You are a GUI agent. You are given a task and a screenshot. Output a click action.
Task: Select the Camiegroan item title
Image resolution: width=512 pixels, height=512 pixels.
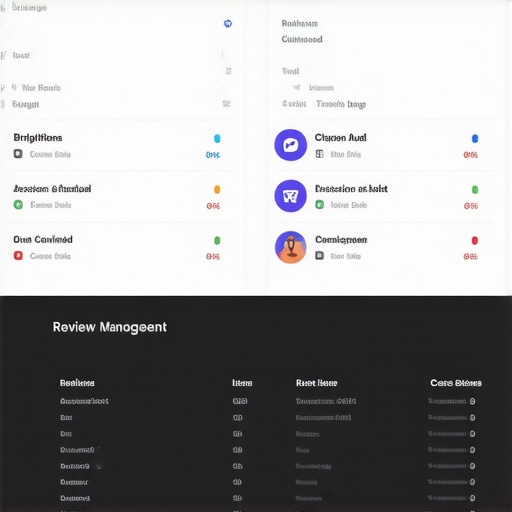point(341,240)
